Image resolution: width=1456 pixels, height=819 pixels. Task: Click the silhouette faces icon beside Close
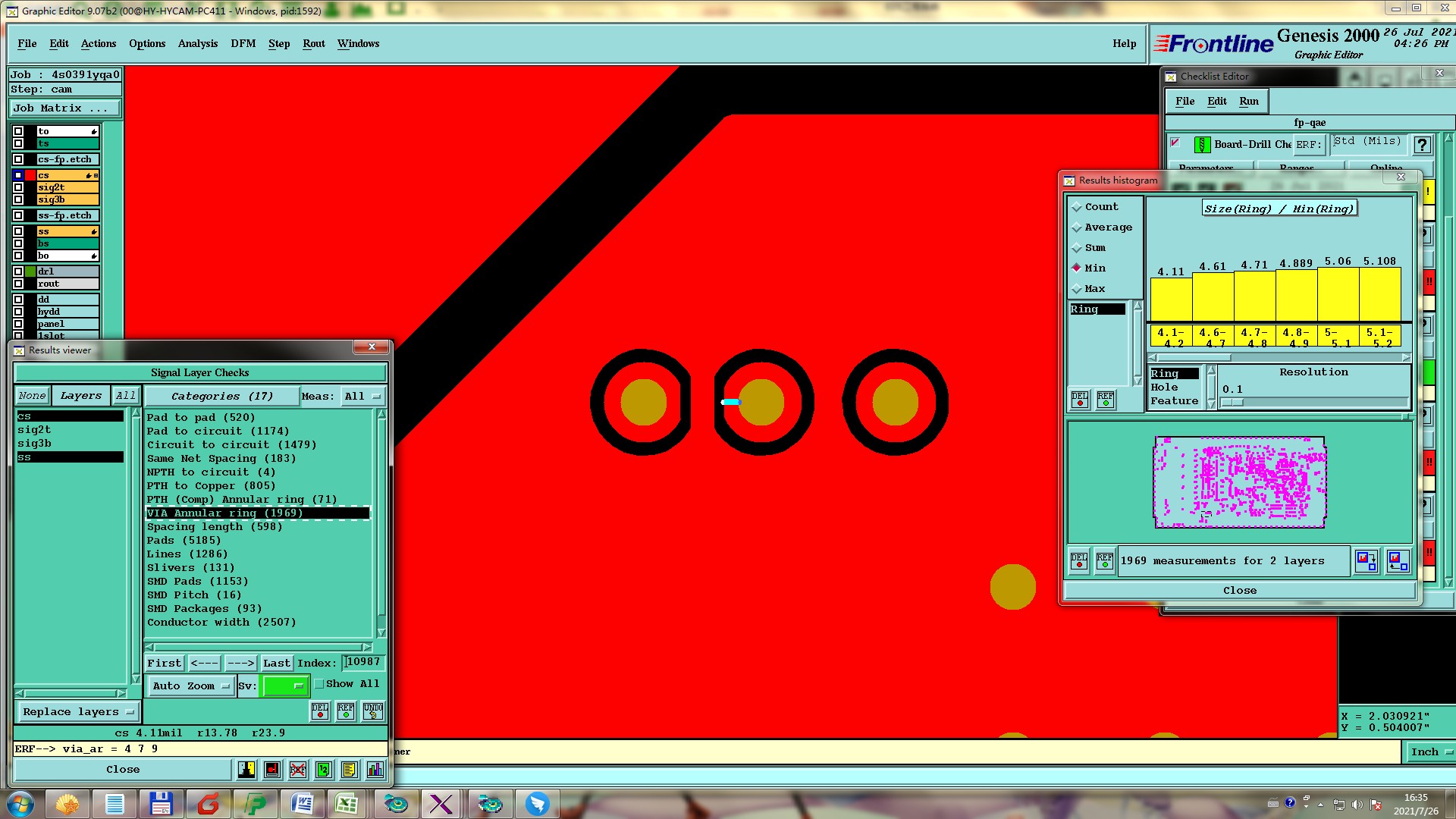pos(246,770)
